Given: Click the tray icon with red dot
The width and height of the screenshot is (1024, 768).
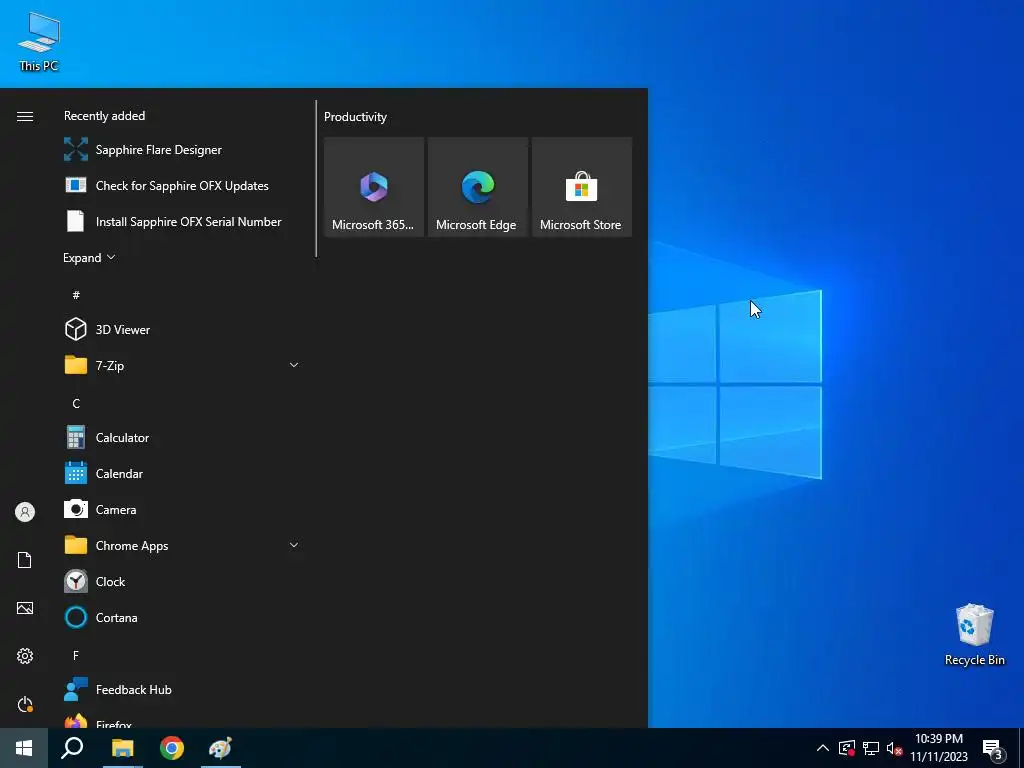Looking at the screenshot, I should [x=847, y=748].
